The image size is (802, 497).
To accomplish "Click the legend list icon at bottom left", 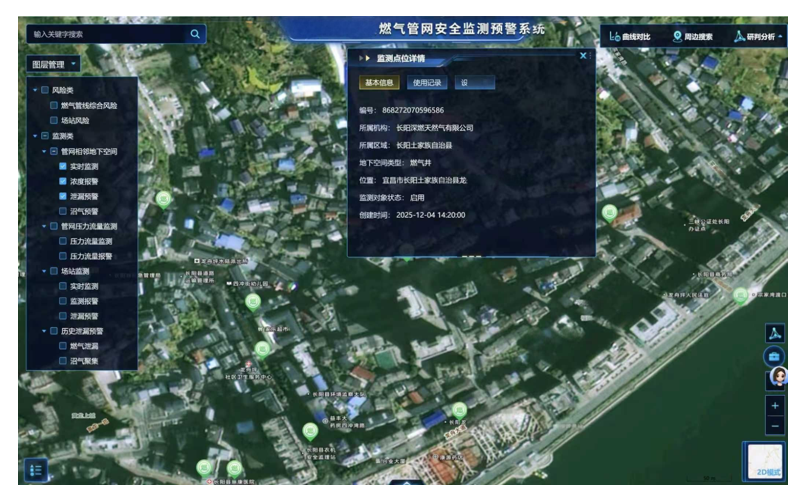I will pyautogui.click(x=36, y=469).
